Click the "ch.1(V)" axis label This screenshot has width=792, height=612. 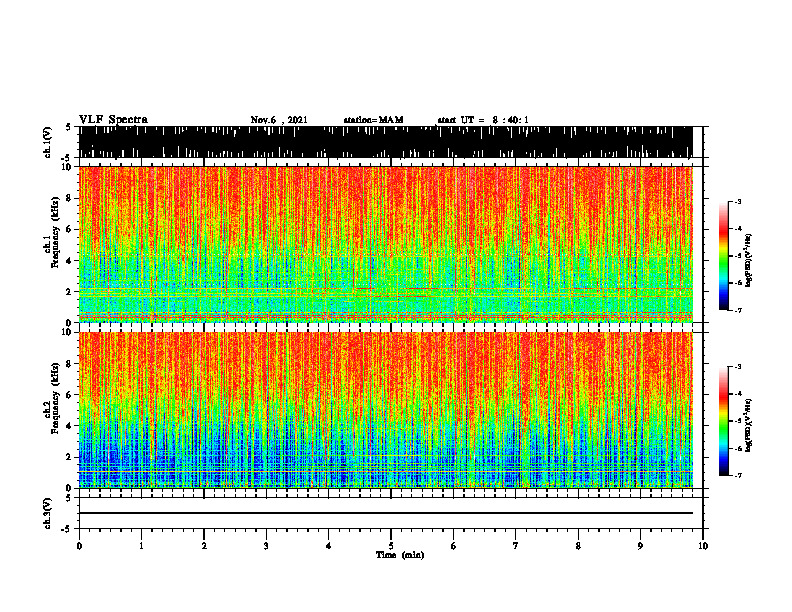click(x=49, y=142)
